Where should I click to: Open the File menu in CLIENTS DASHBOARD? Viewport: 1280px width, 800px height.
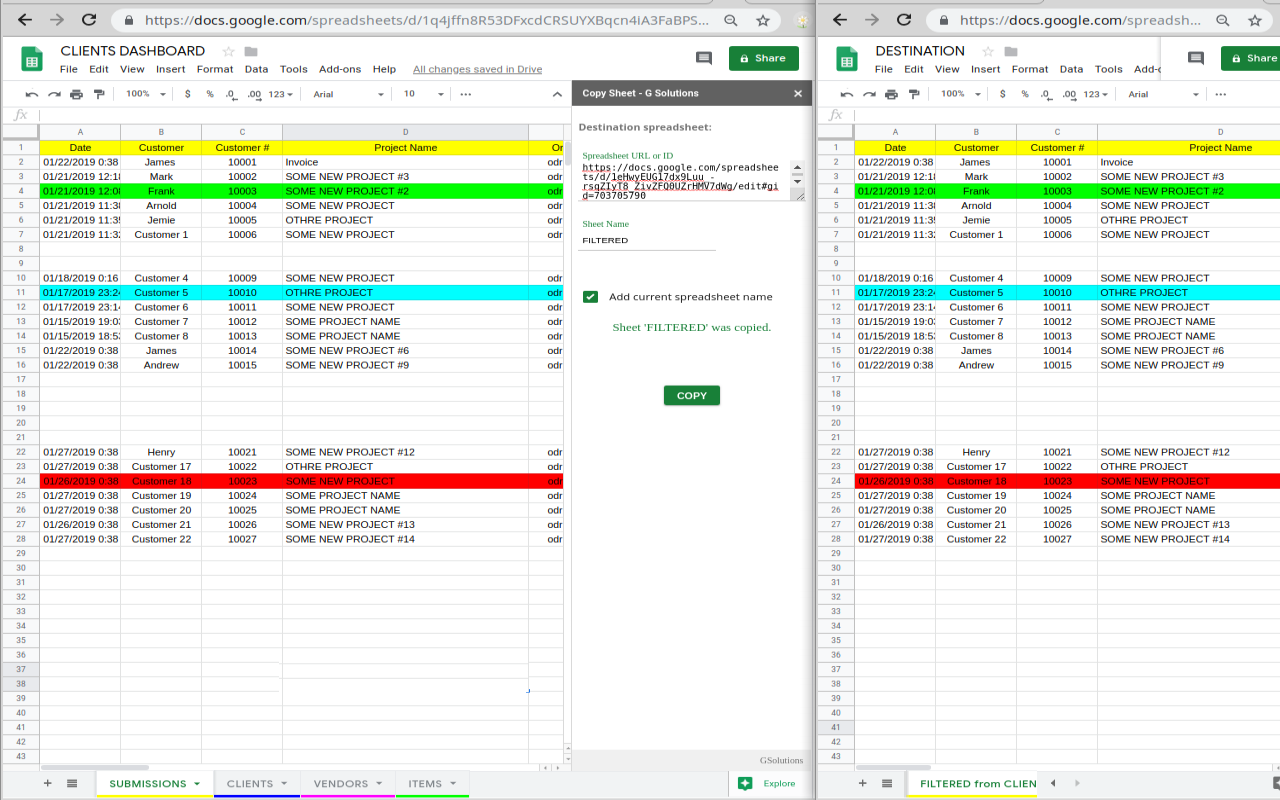click(x=68, y=69)
